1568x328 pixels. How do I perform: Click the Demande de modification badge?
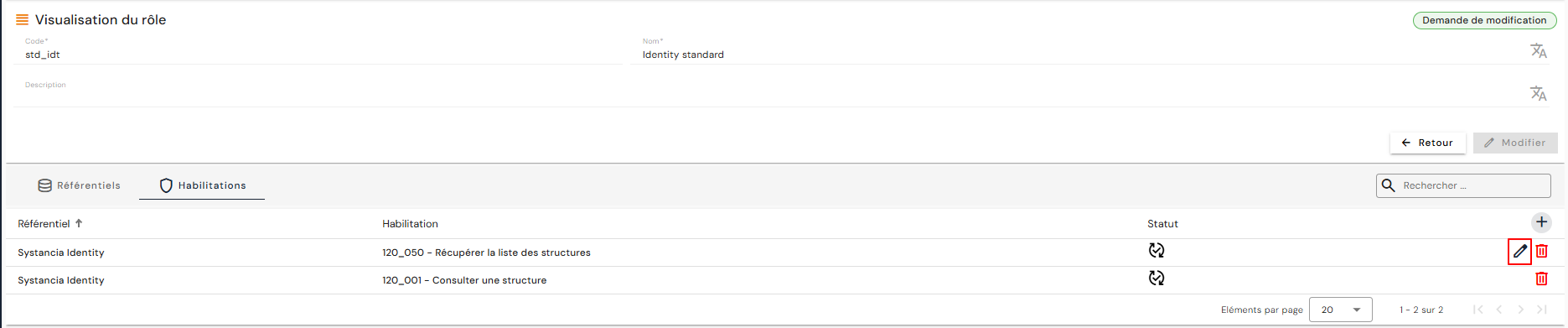pyautogui.click(x=1484, y=20)
